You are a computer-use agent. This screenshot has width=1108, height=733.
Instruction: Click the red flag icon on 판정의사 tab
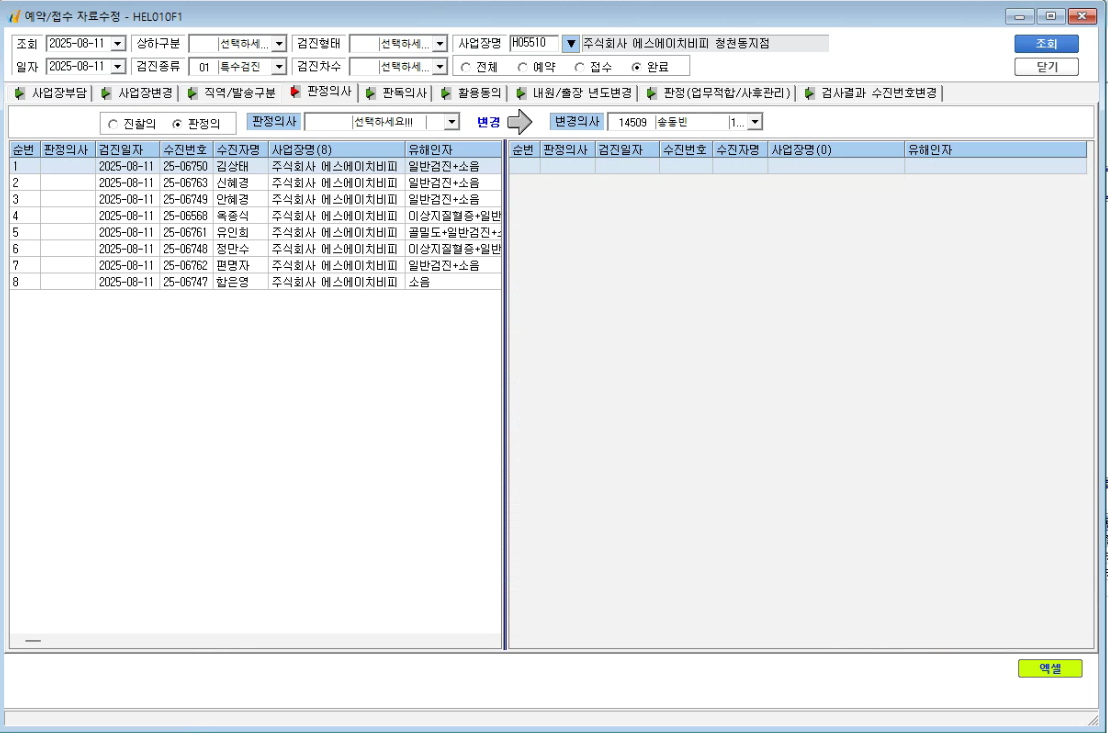tap(295, 92)
